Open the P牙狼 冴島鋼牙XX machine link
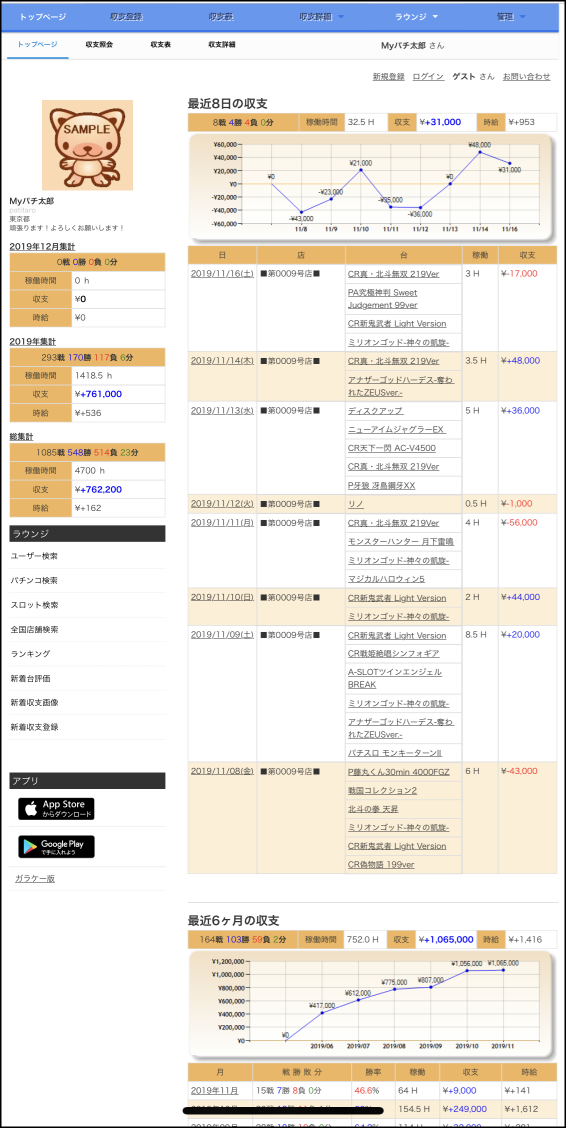This screenshot has width=566, height=1128. pyautogui.click(x=381, y=486)
